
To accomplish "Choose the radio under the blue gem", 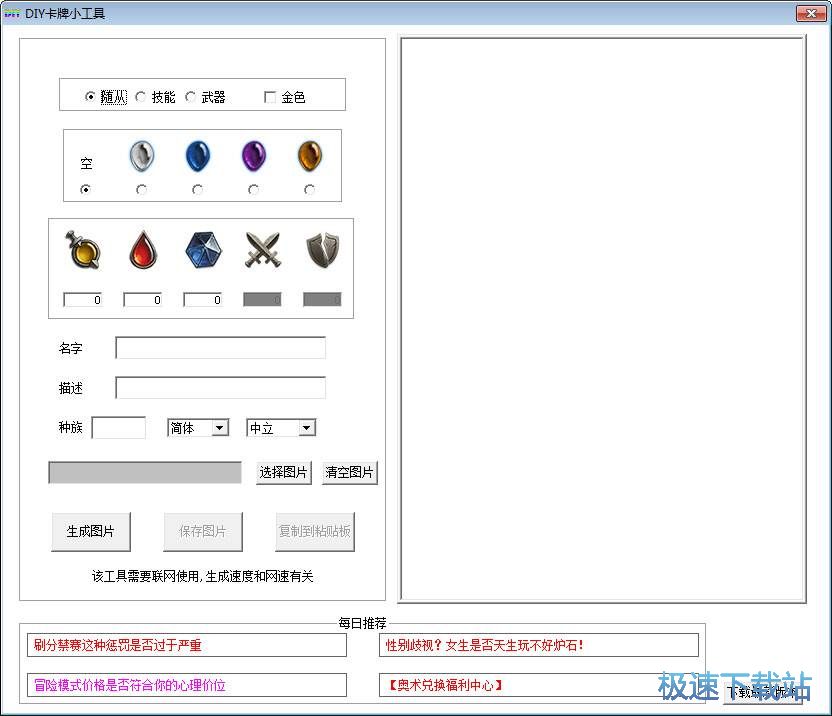I will [197, 189].
